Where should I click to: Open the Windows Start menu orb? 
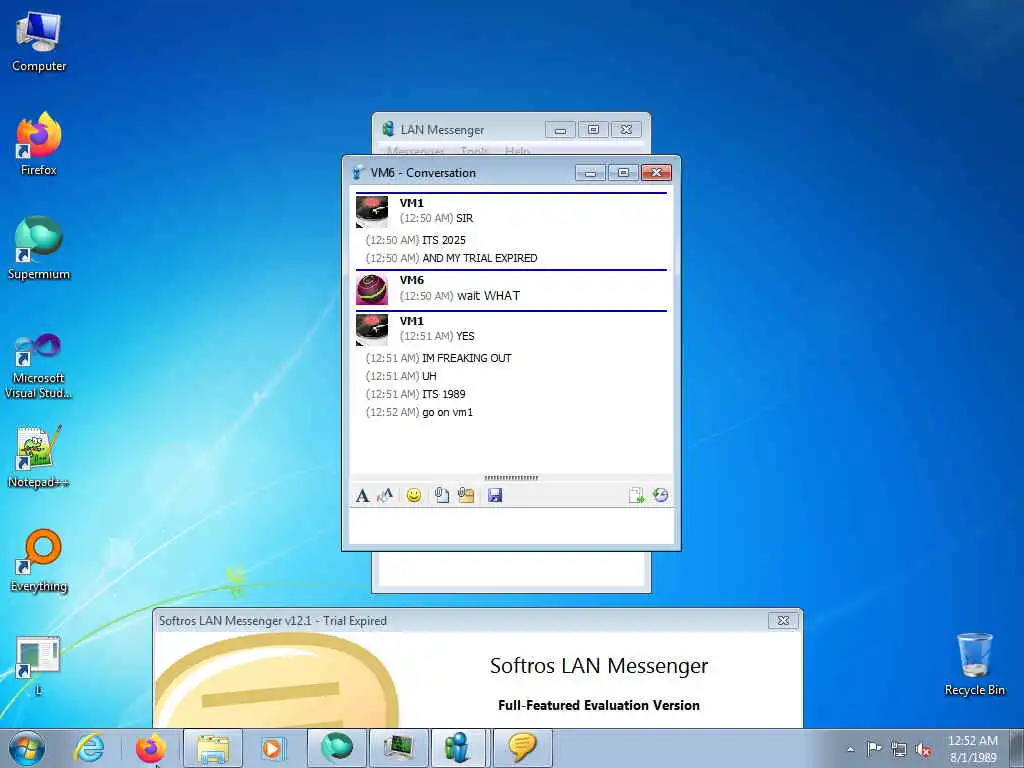point(26,748)
